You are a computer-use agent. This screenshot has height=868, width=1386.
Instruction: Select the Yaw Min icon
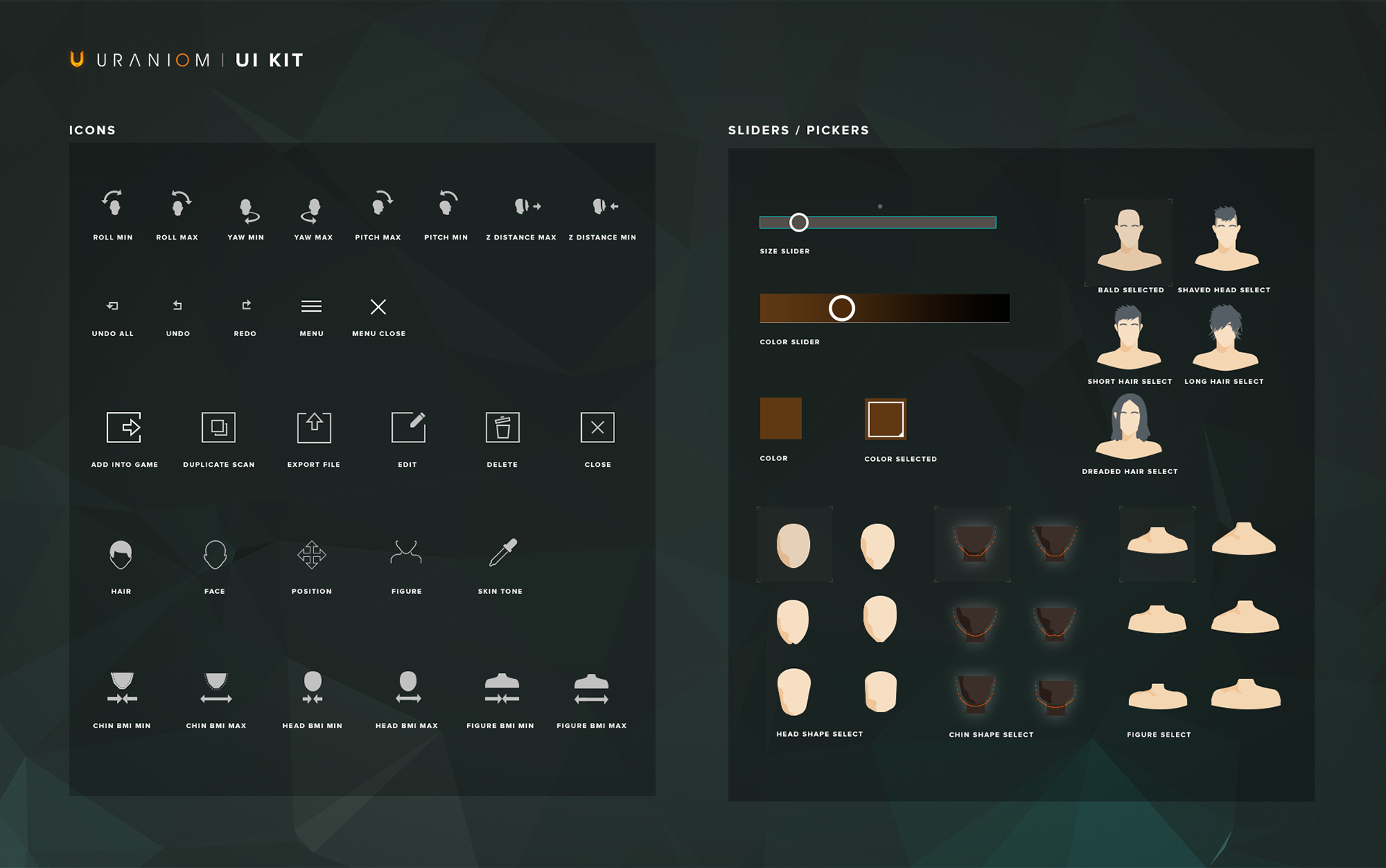(x=248, y=211)
